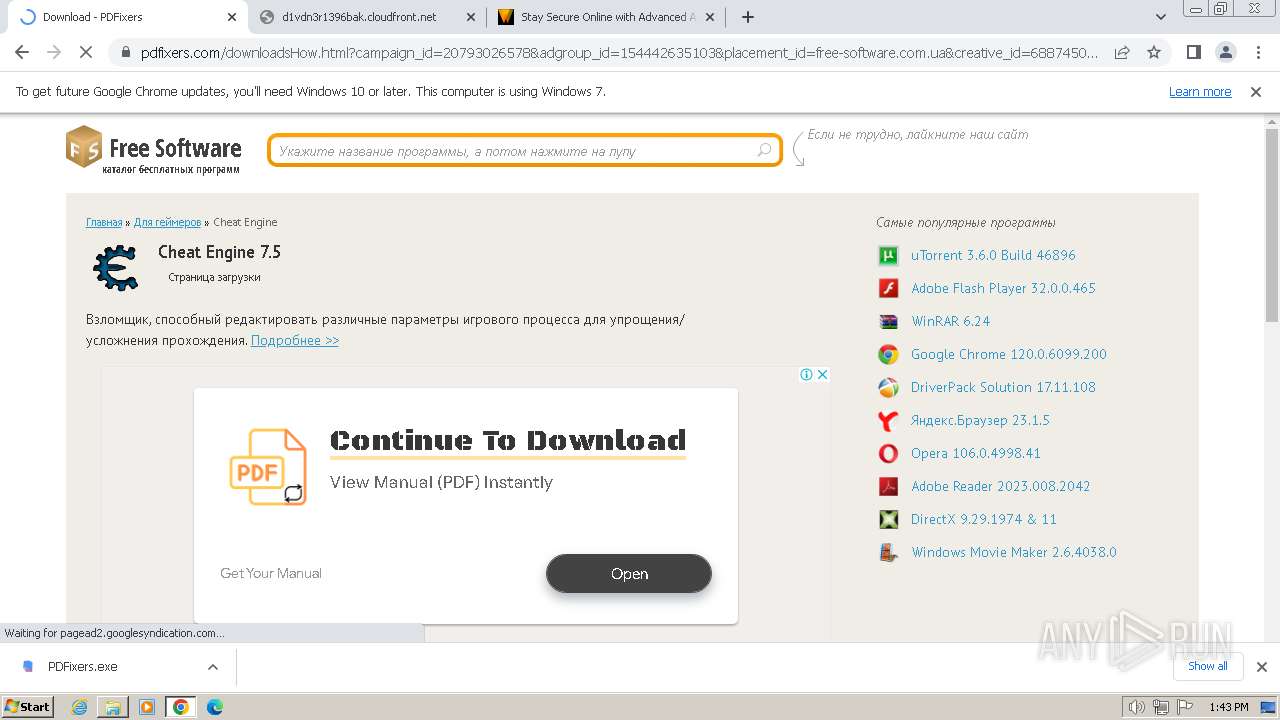The image size is (1280, 720).
Task: Open Internet Explorer from taskbar
Action: [x=79, y=707]
